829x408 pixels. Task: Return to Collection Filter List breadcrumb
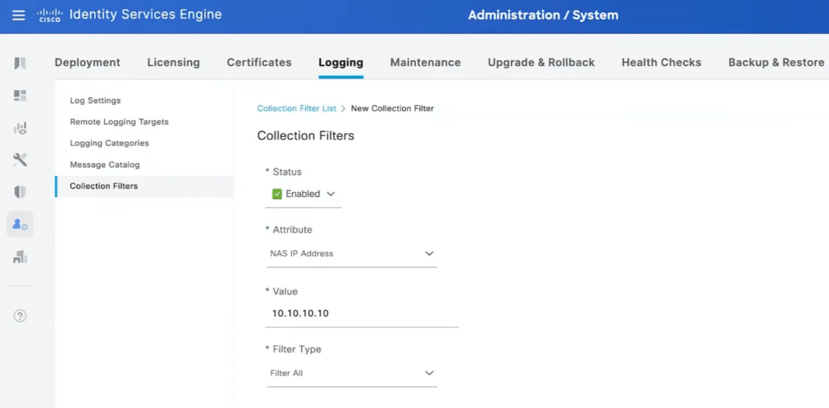[297, 108]
